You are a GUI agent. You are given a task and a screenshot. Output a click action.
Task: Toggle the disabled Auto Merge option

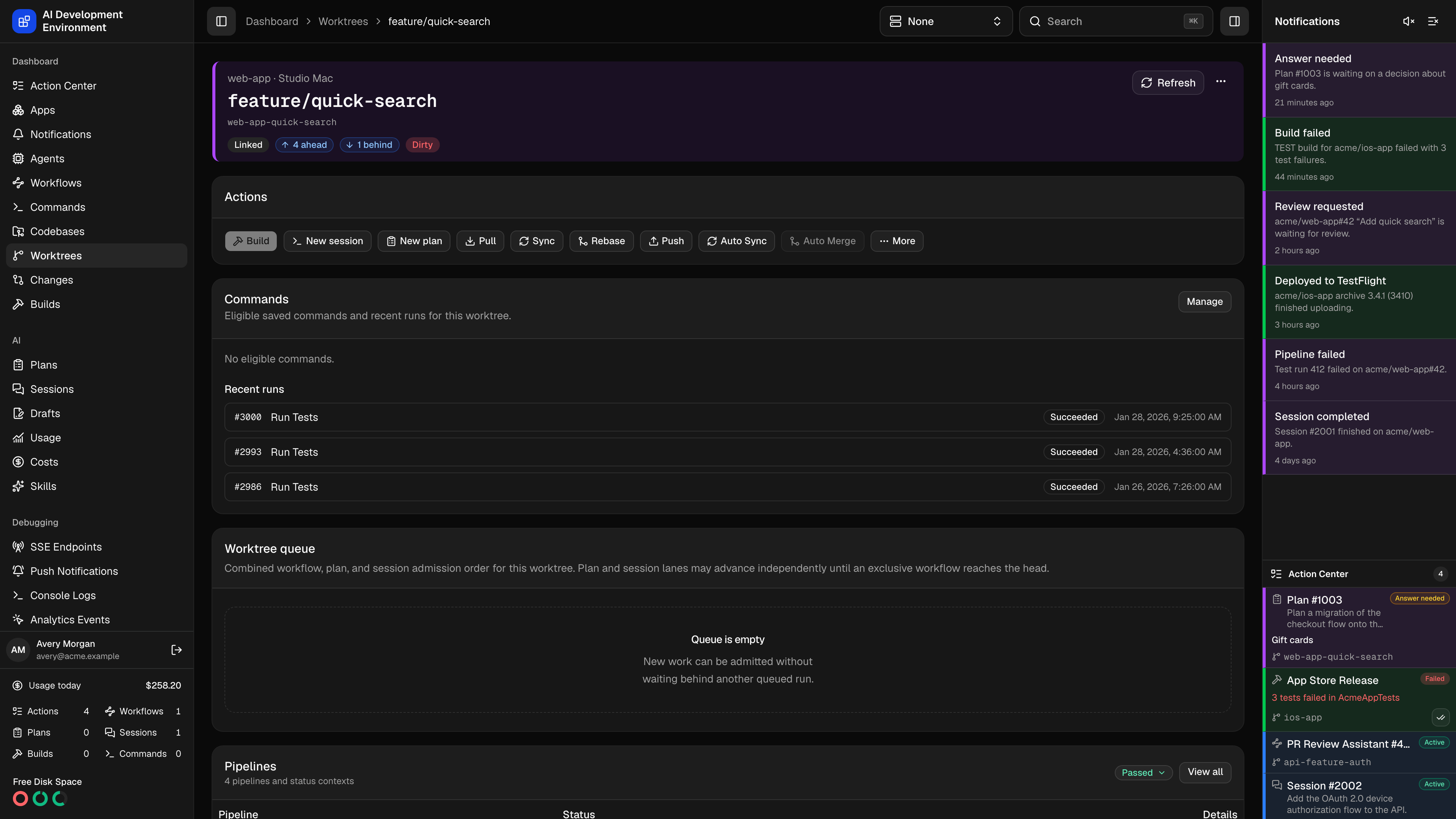click(x=822, y=241)
